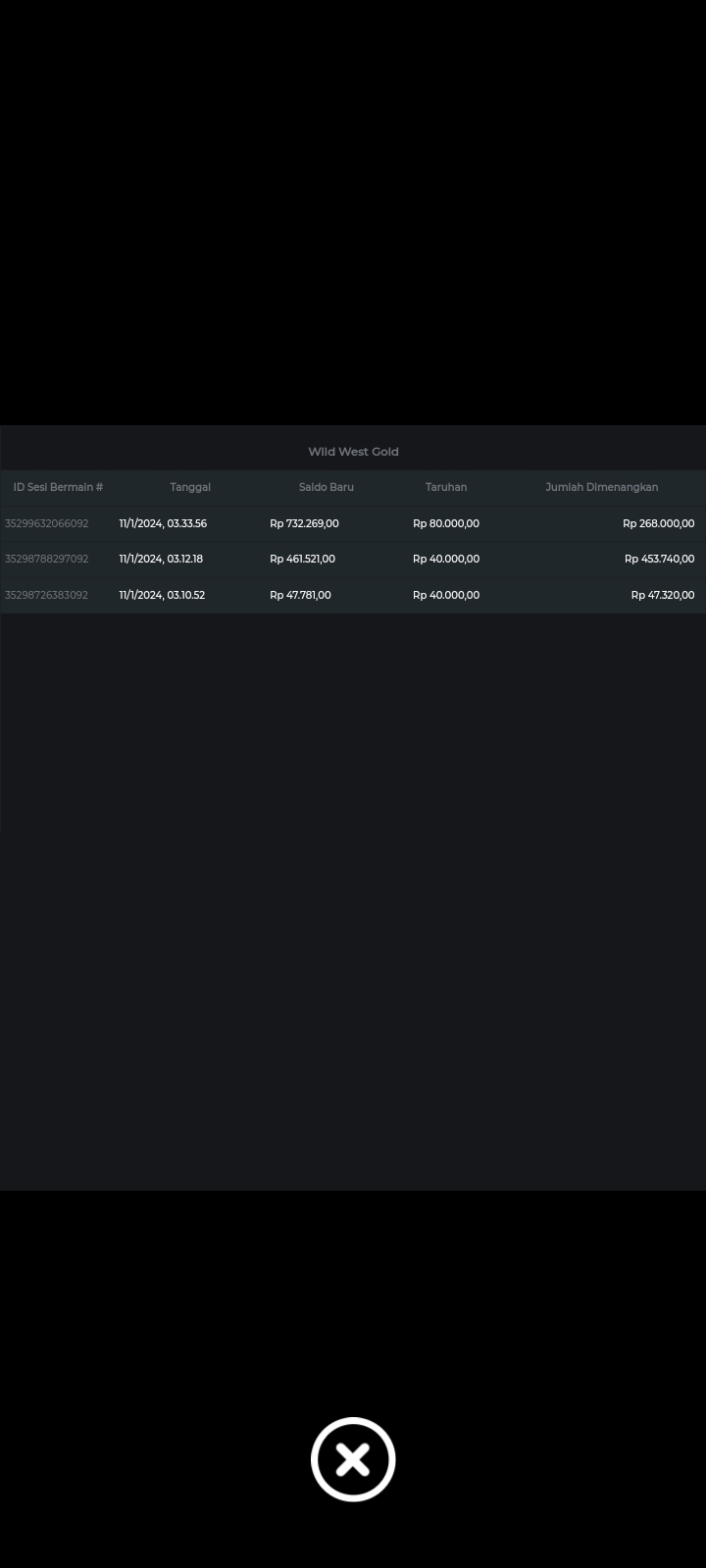
Task: Click the Jumlah Dimenangkan column header
Action: [x=601, y=487]
